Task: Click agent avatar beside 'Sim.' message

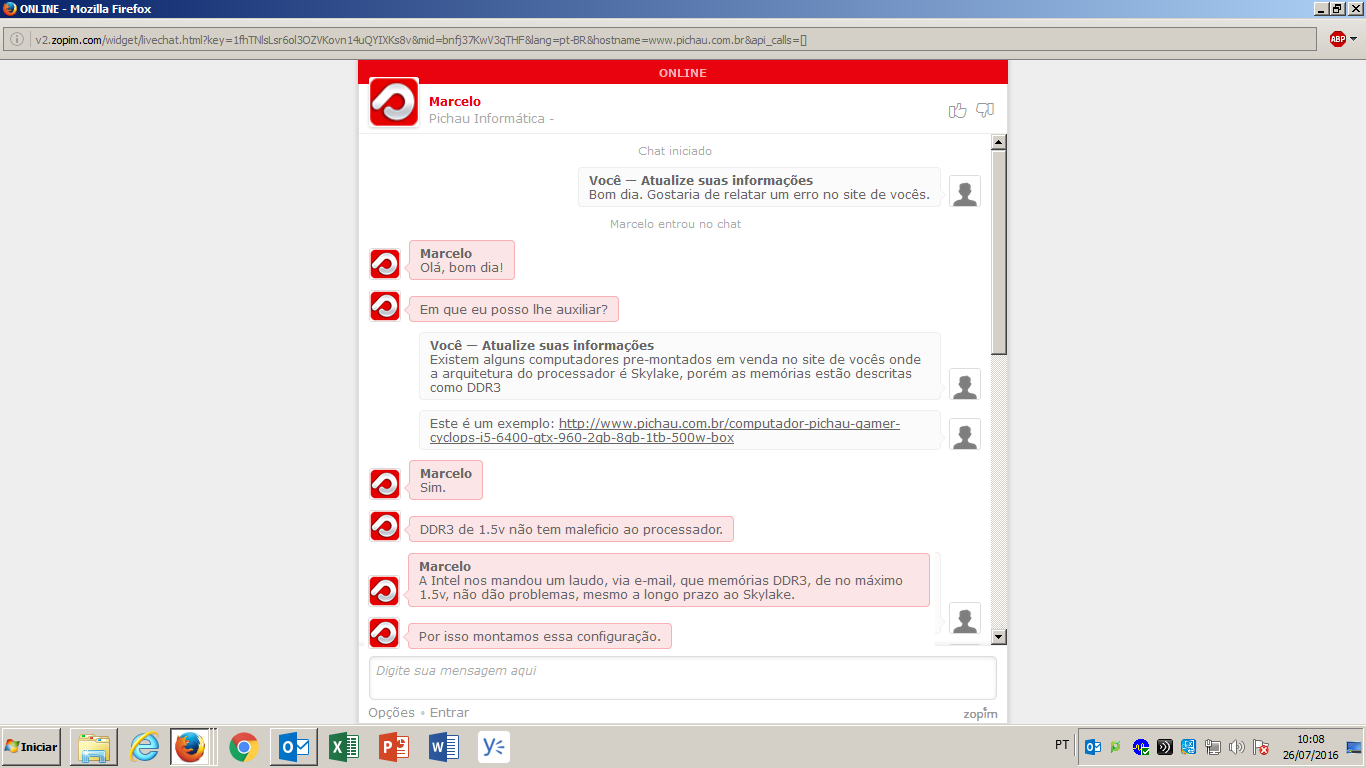Action: click(385, 484)
